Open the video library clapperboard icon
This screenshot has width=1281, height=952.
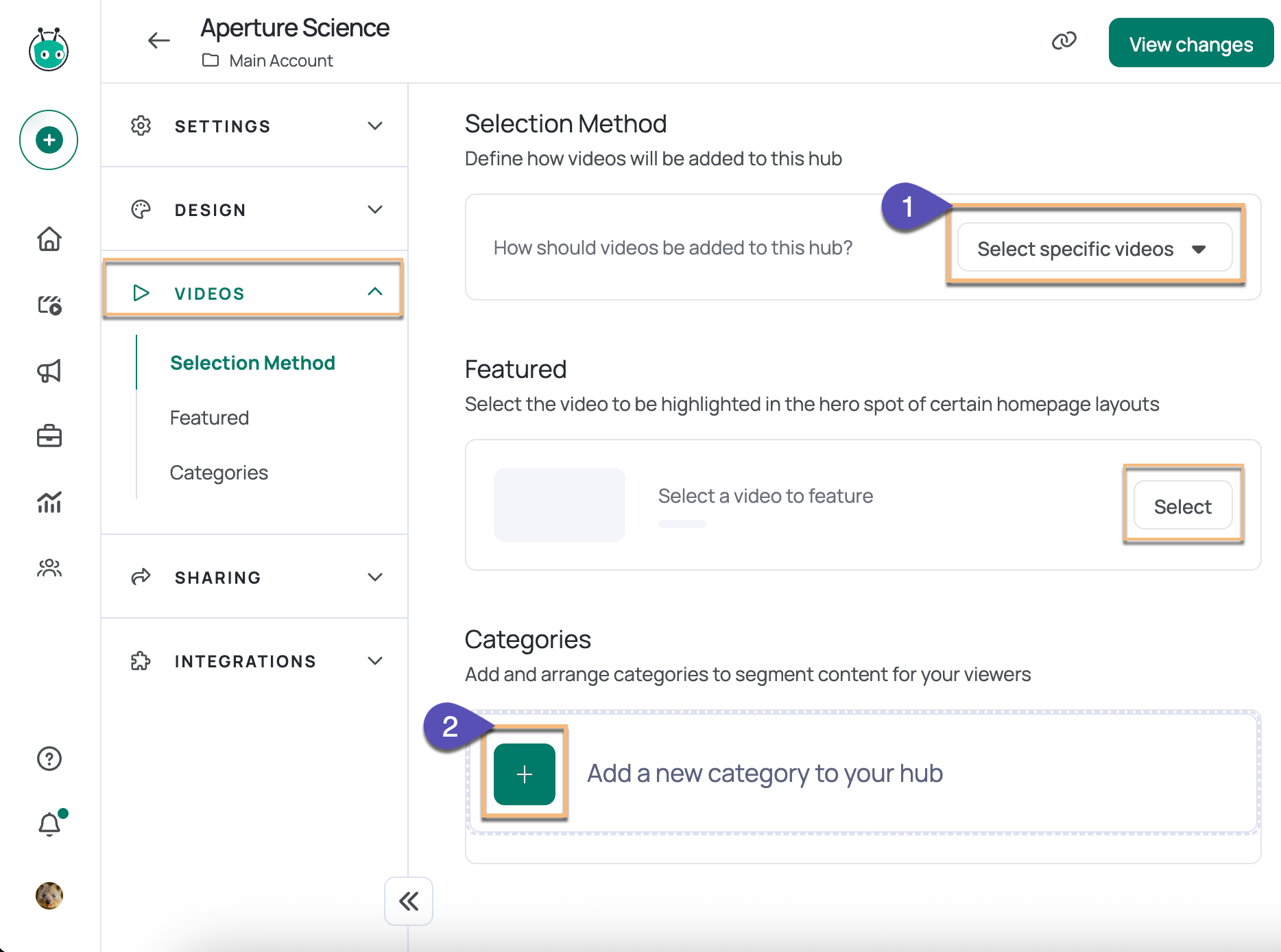point(49,305)
